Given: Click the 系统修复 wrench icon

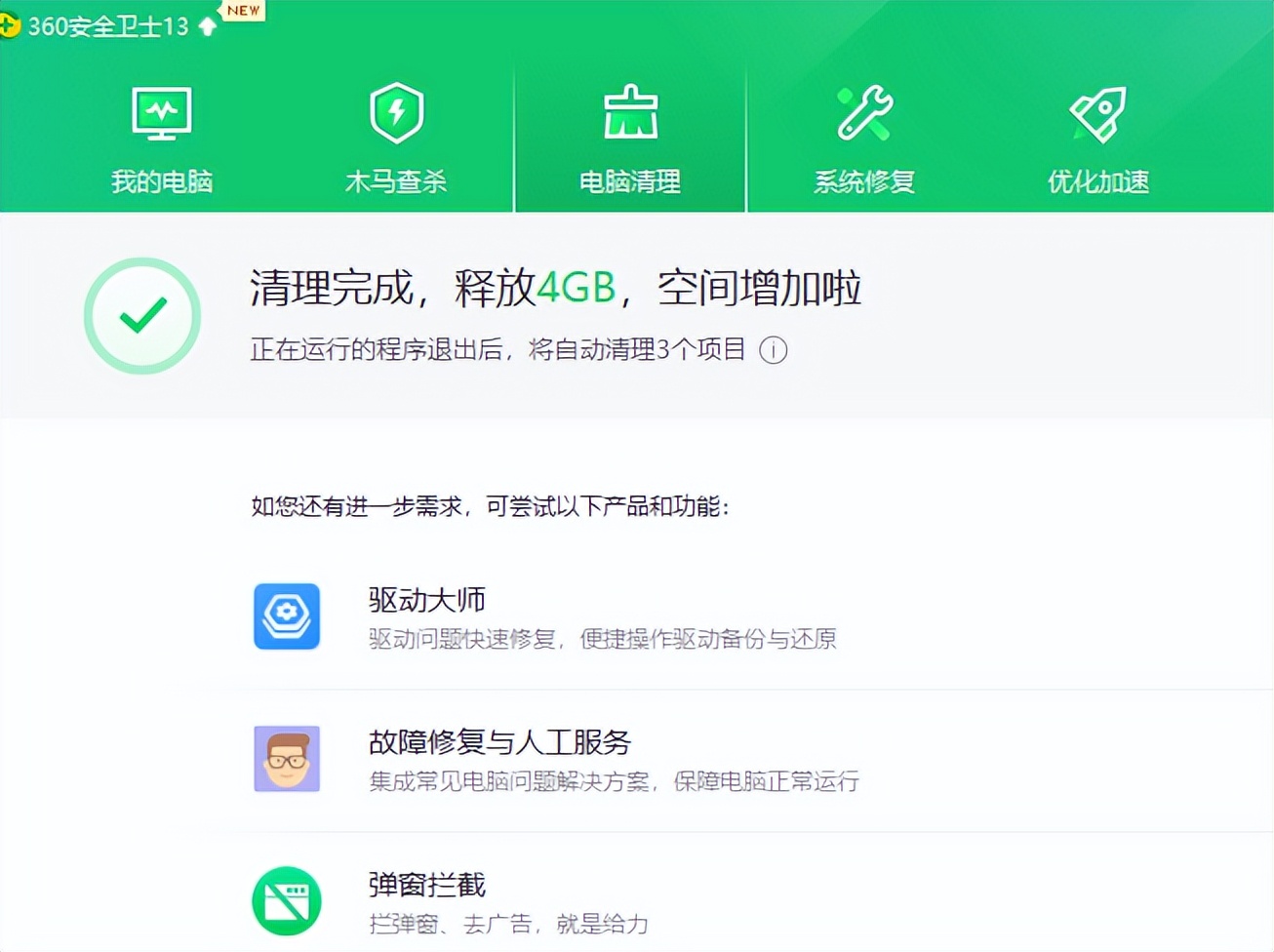Looking at the screenshot, I should point(864,110).
